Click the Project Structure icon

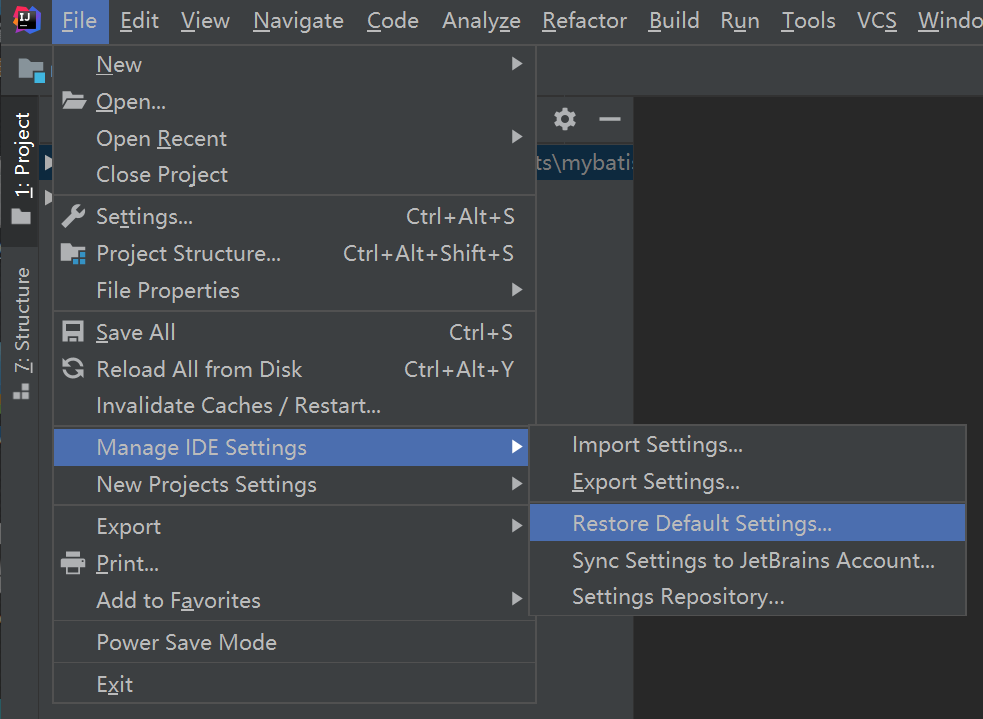(x=73, y=253)
